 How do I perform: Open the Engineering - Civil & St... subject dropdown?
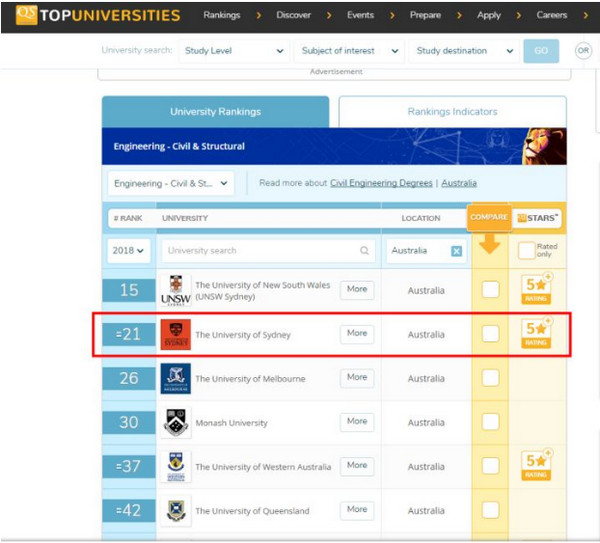coord(171,184)
